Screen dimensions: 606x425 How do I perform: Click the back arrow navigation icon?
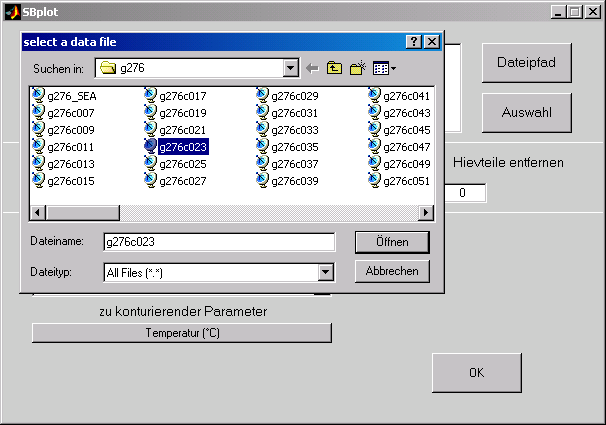(313, 68)
